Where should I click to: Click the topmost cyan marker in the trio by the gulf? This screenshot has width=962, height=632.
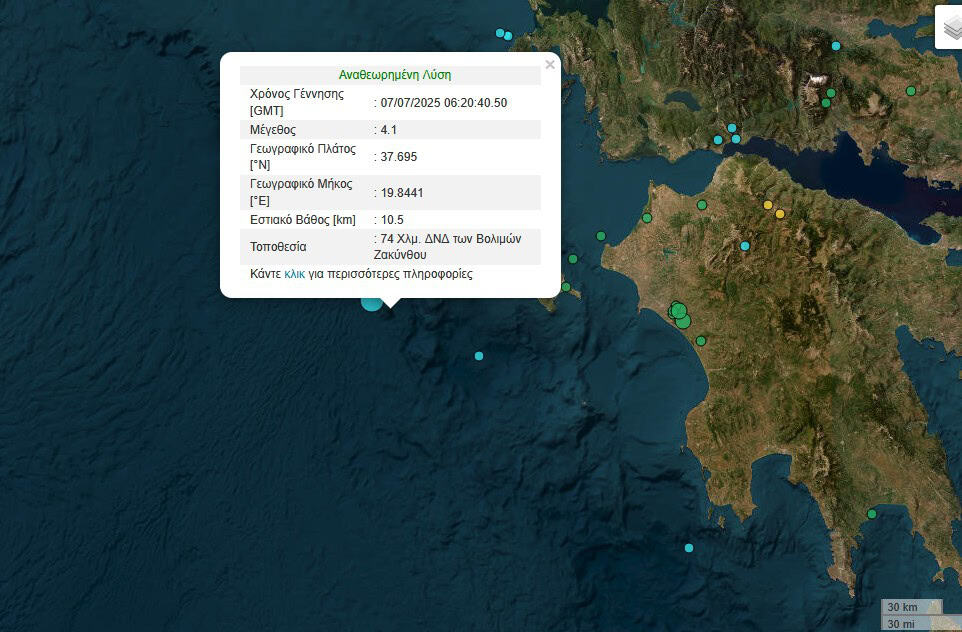click(732, 128)
